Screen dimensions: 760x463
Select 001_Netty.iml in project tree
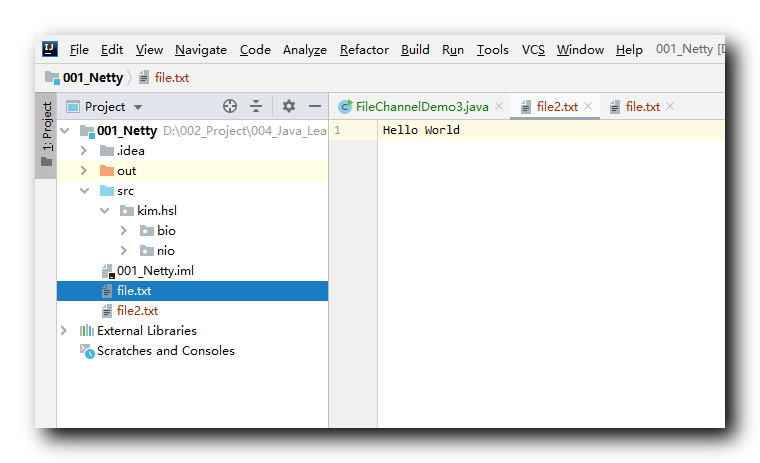pyautogui.click(x=192, y=271)
